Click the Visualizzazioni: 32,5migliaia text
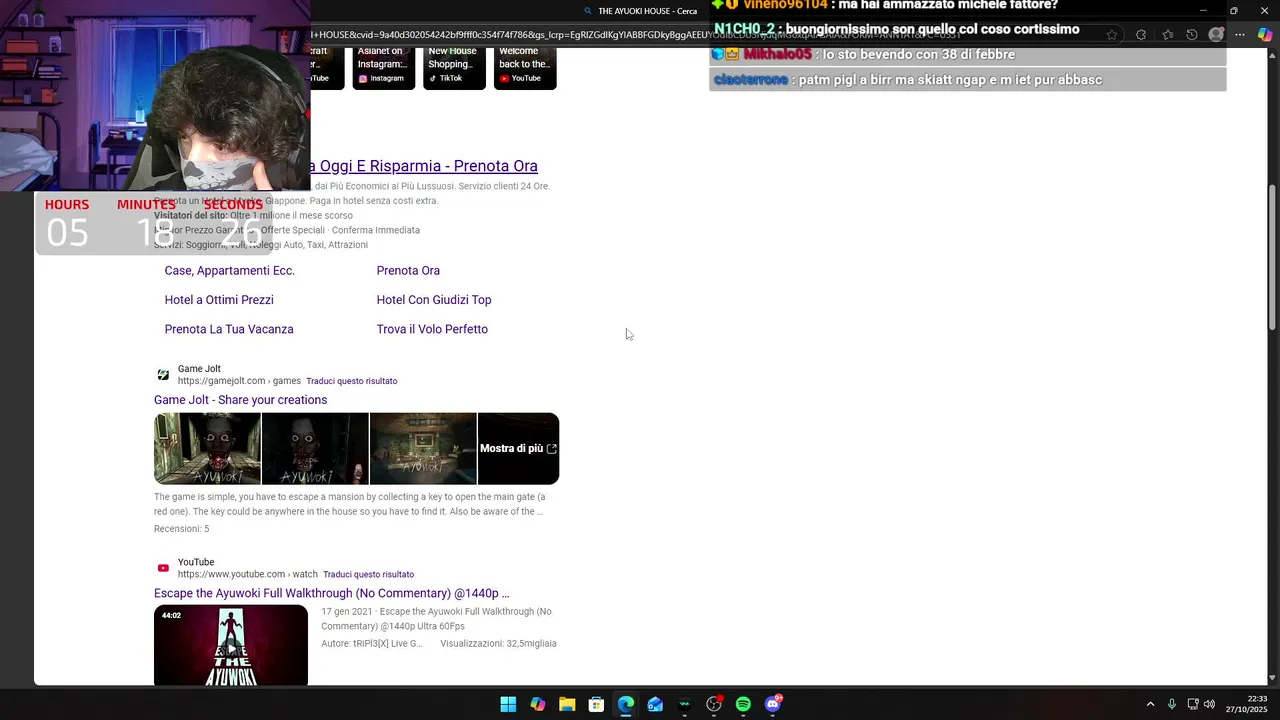The width and height of the screenshot is (1280, 720). coord(498,644)
